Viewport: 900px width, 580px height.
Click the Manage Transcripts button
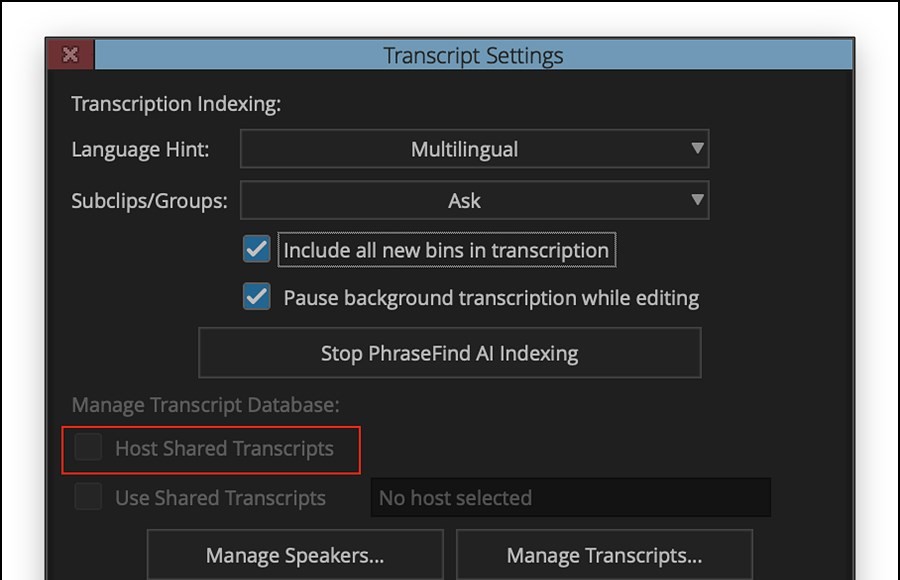tap(604, 555)
